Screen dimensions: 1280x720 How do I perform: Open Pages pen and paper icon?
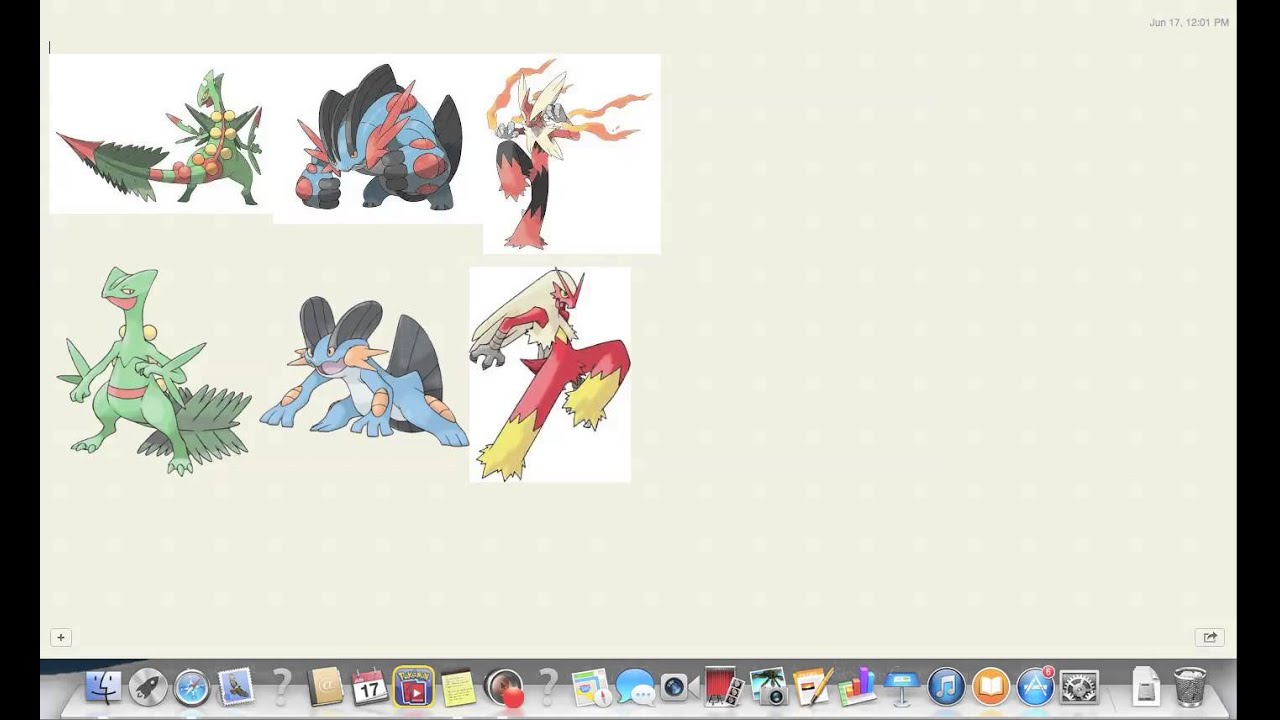pos(813,687)
